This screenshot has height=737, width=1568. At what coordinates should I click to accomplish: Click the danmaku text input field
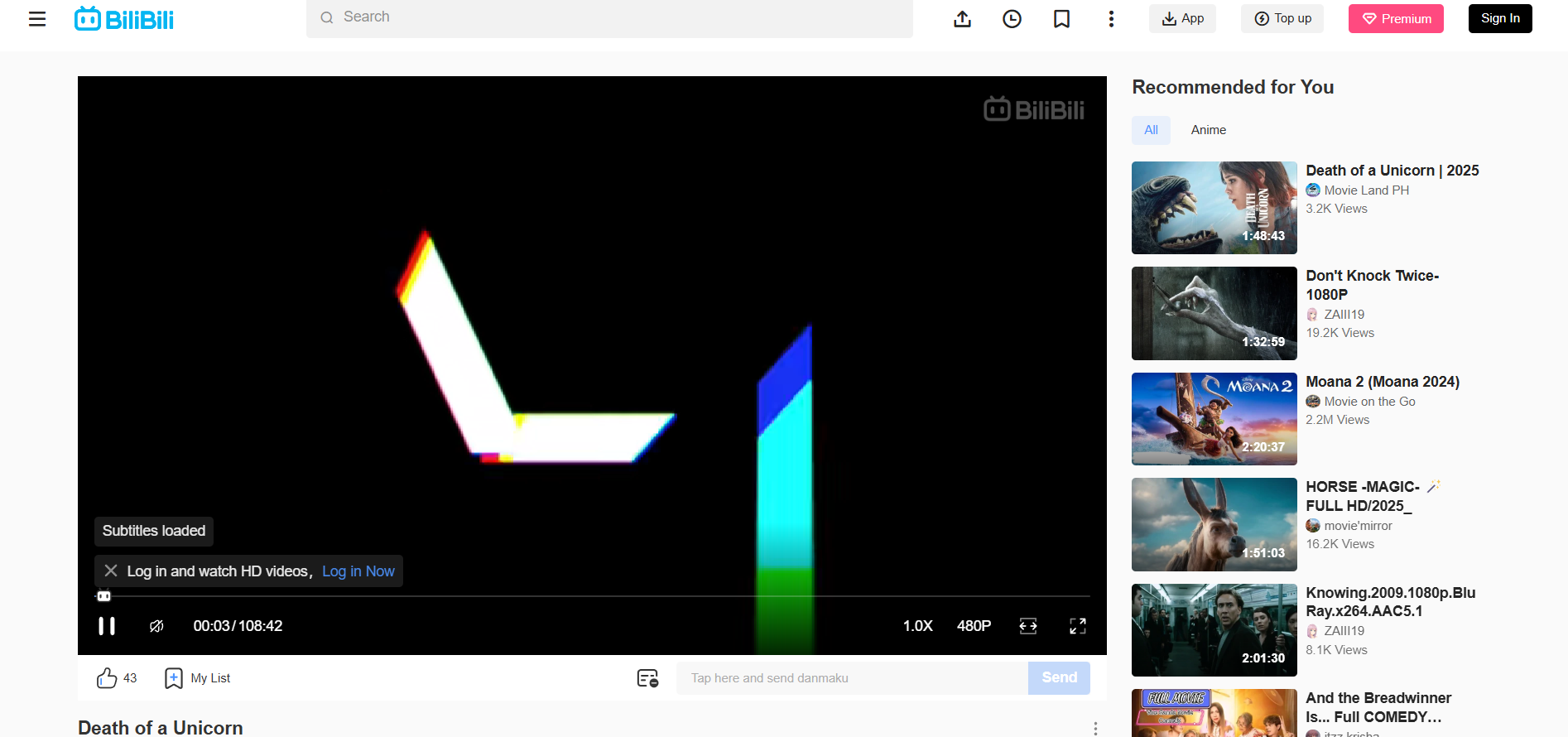(x=852, y=678)
